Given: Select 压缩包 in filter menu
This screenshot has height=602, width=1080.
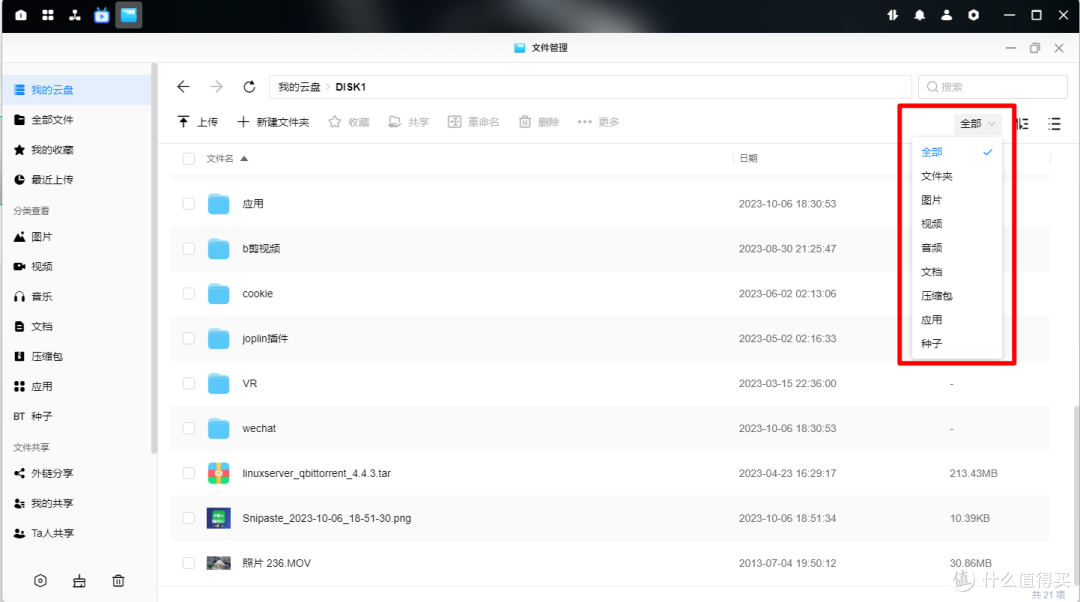Looking at the screenshot, I should pos(956,296).
